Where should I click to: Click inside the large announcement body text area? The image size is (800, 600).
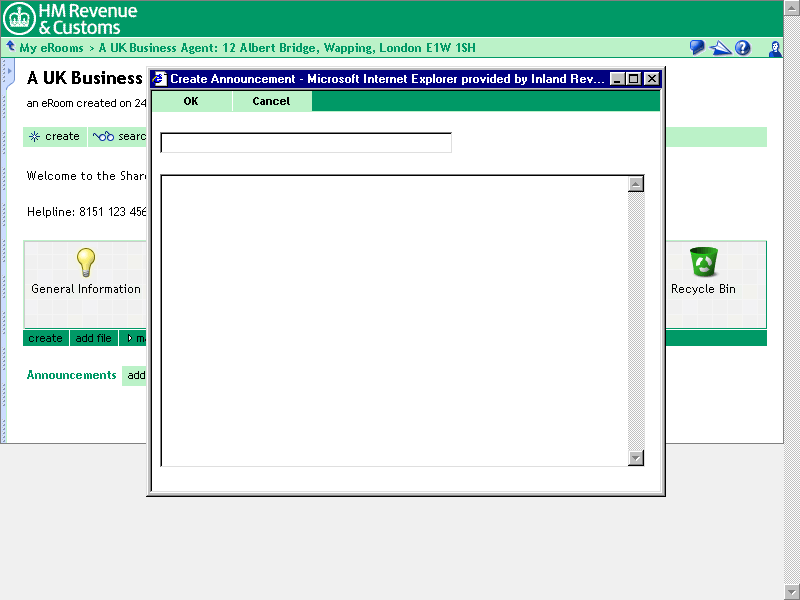(x=394, y=320)
